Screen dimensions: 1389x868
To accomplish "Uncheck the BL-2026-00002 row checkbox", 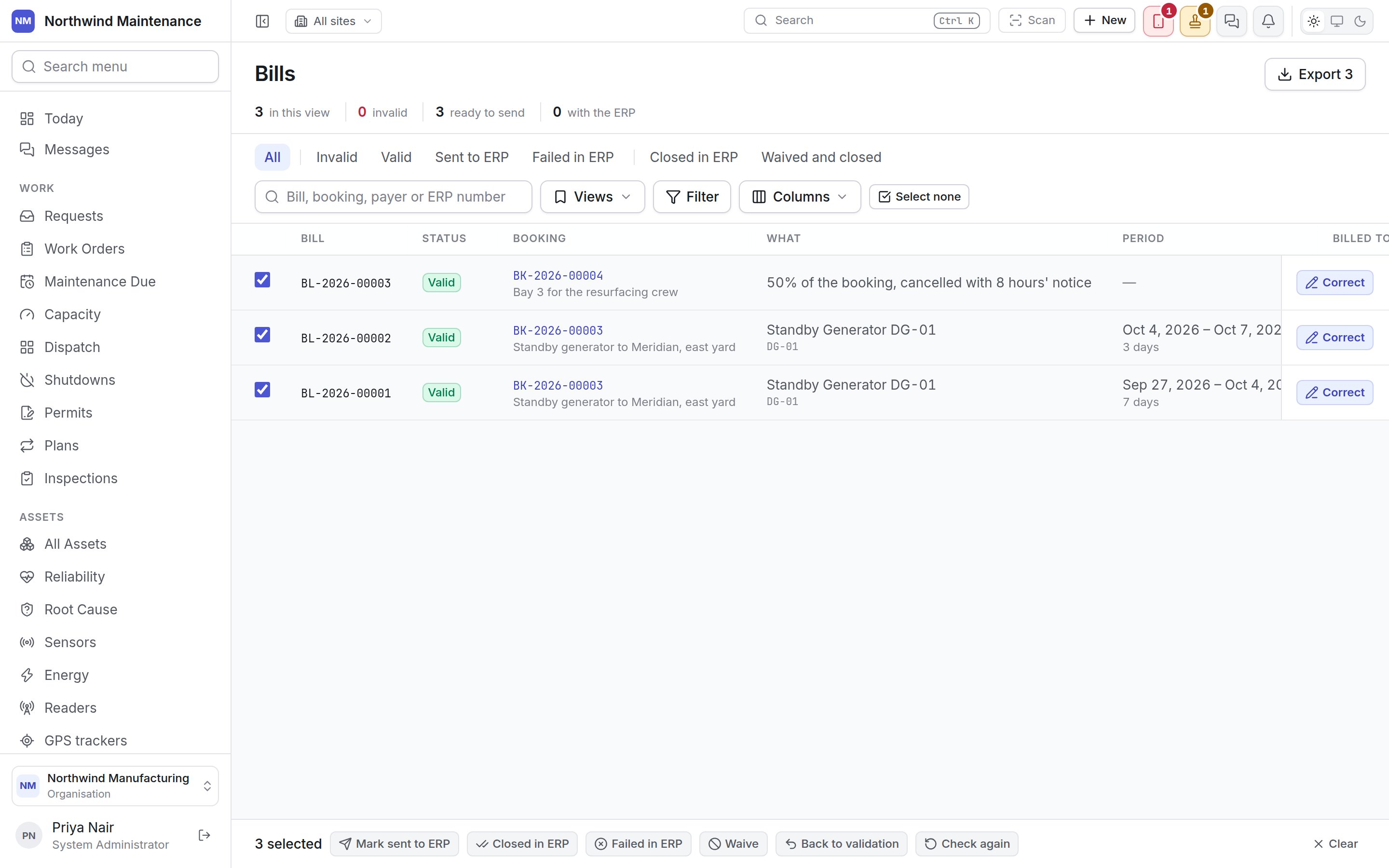I will [x=262, y=335].
